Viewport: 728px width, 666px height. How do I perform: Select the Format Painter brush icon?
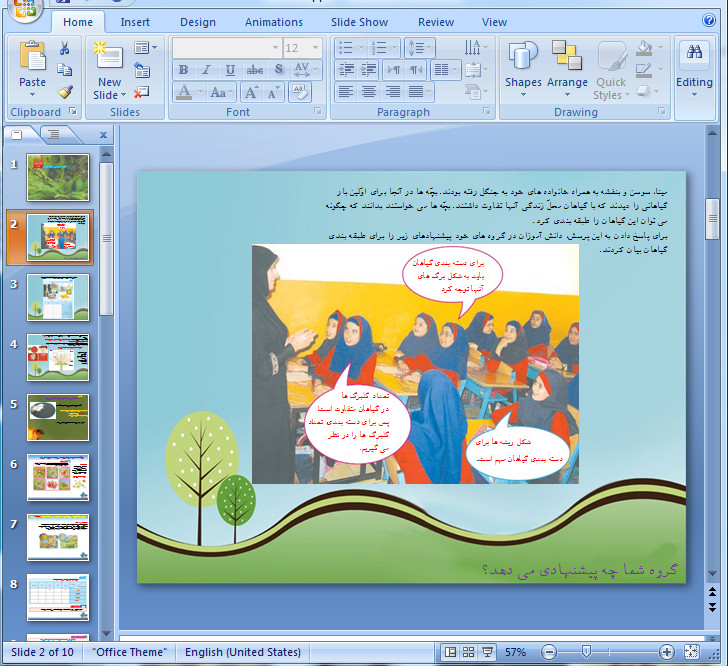[64, 91]
